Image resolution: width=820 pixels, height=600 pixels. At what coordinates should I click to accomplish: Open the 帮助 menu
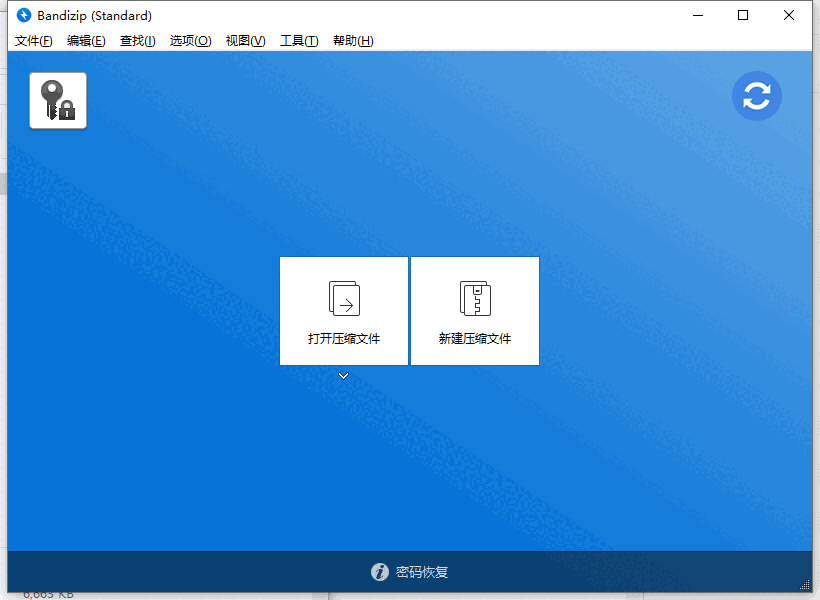click(353, 41)
